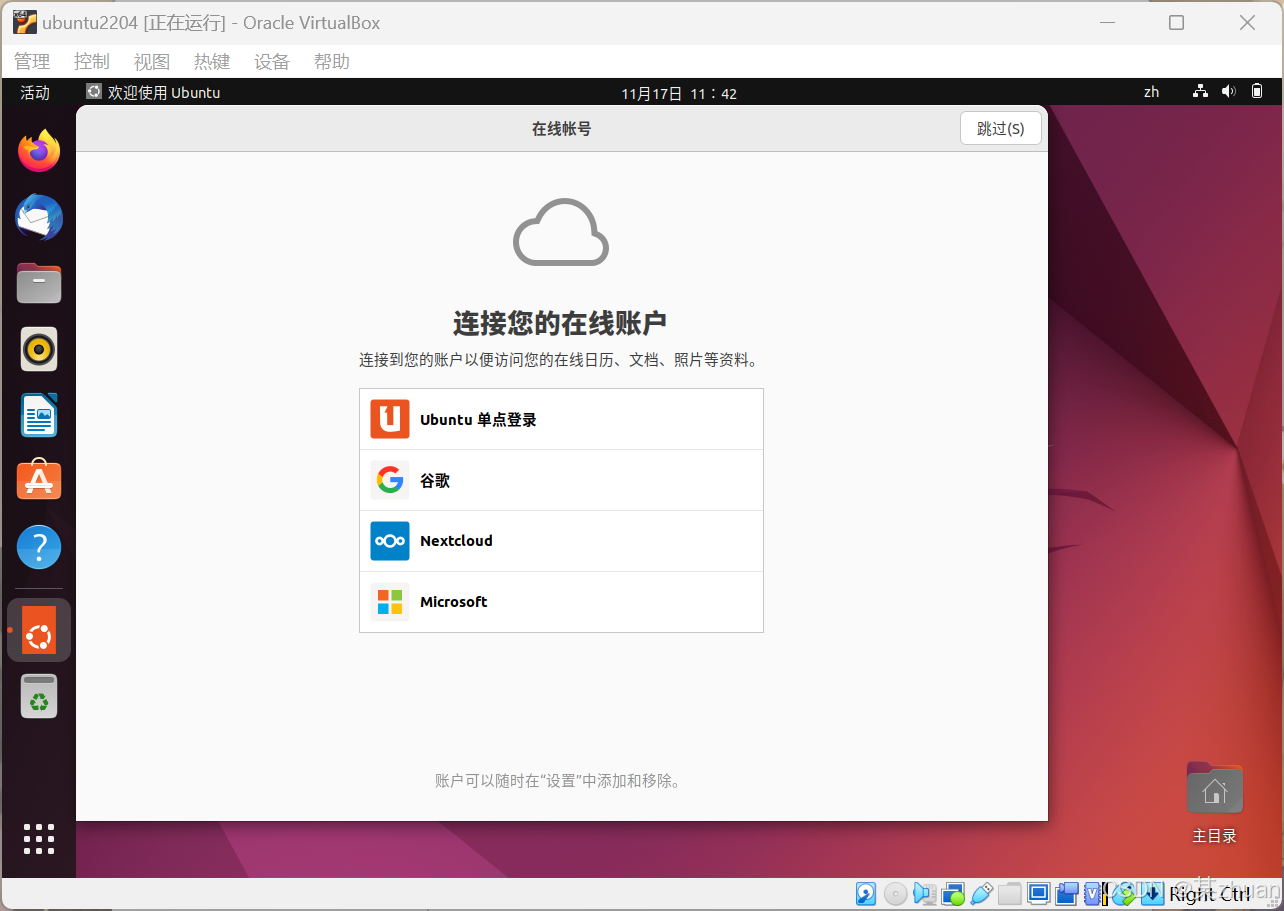This screenshot has height=911, width=1284.
Task: Open the 管理 menu in VirtualBox
Action: pyautogui.click(x=32, y=61)
